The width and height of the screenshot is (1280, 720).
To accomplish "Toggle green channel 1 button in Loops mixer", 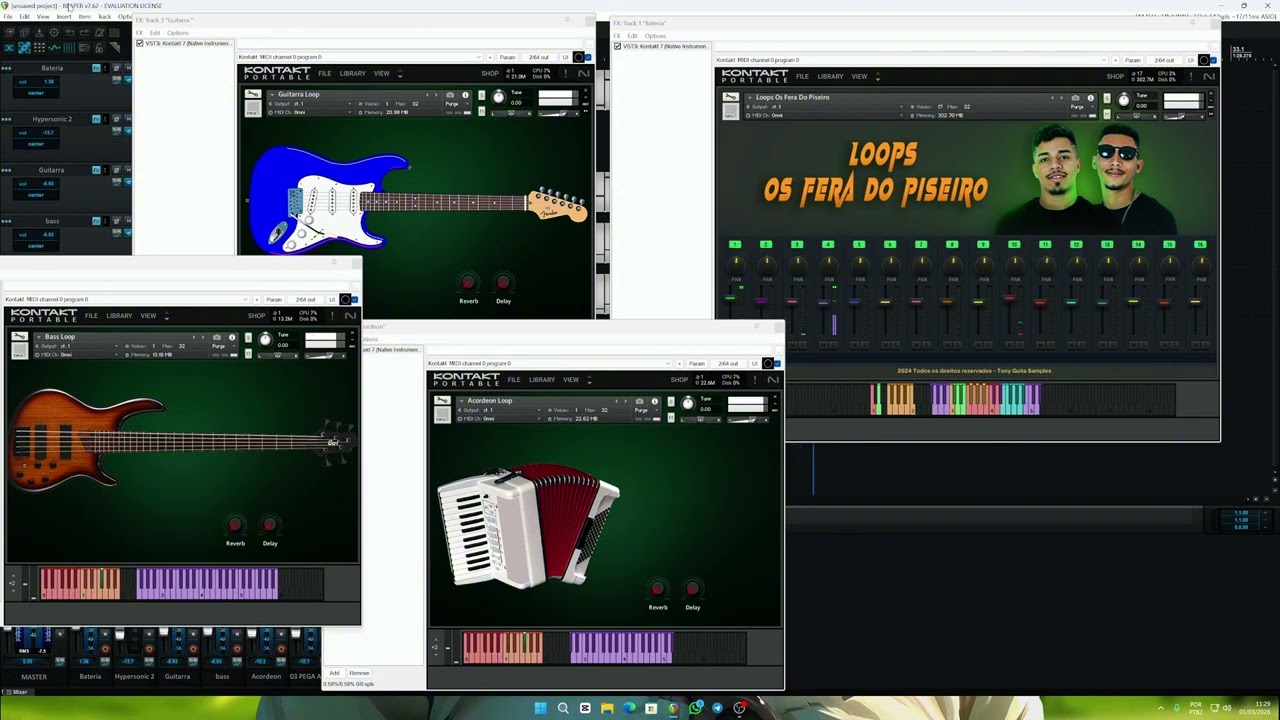I will [x=735, y=244].
